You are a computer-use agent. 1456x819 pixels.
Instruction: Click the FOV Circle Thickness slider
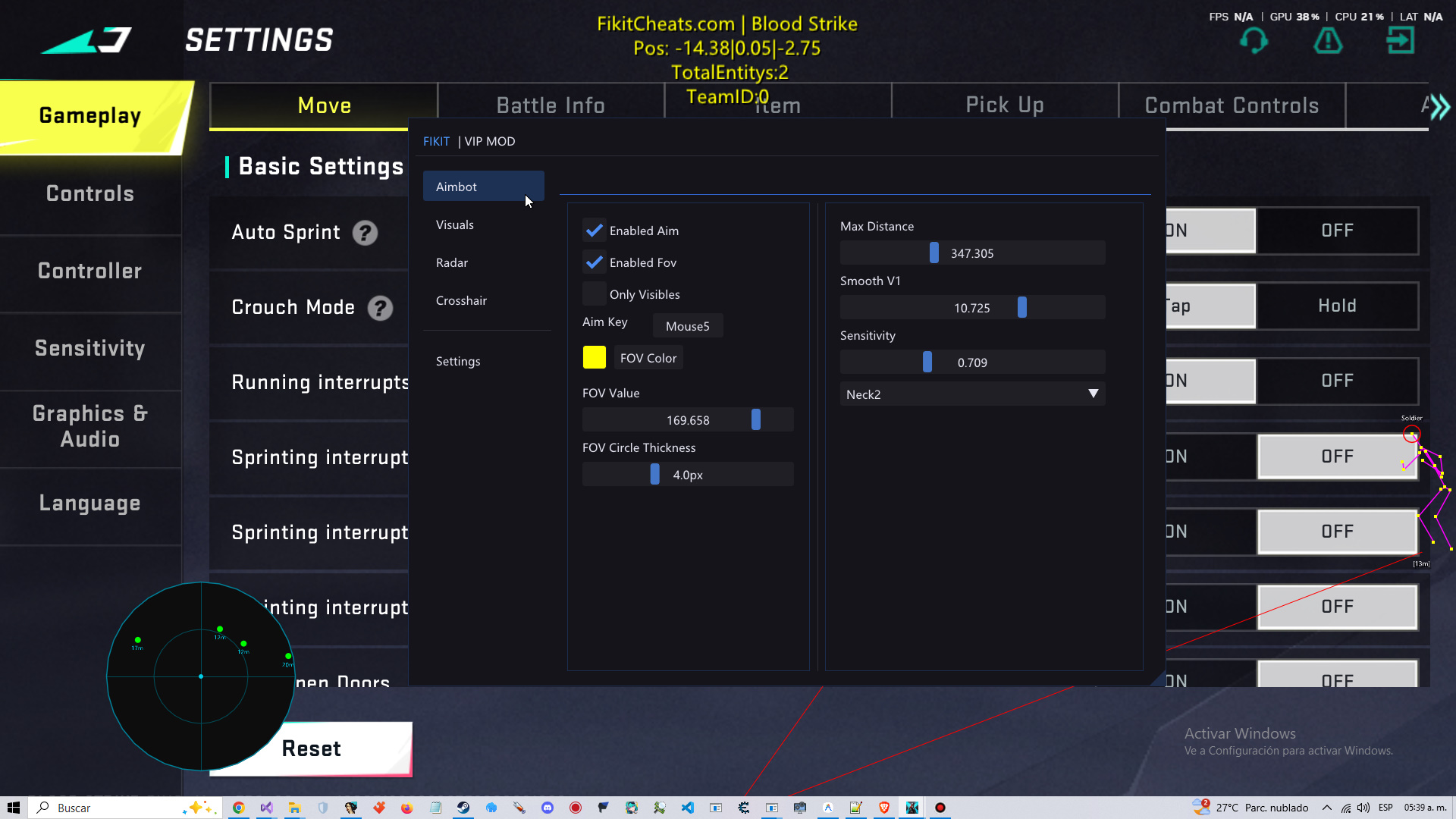688,475
